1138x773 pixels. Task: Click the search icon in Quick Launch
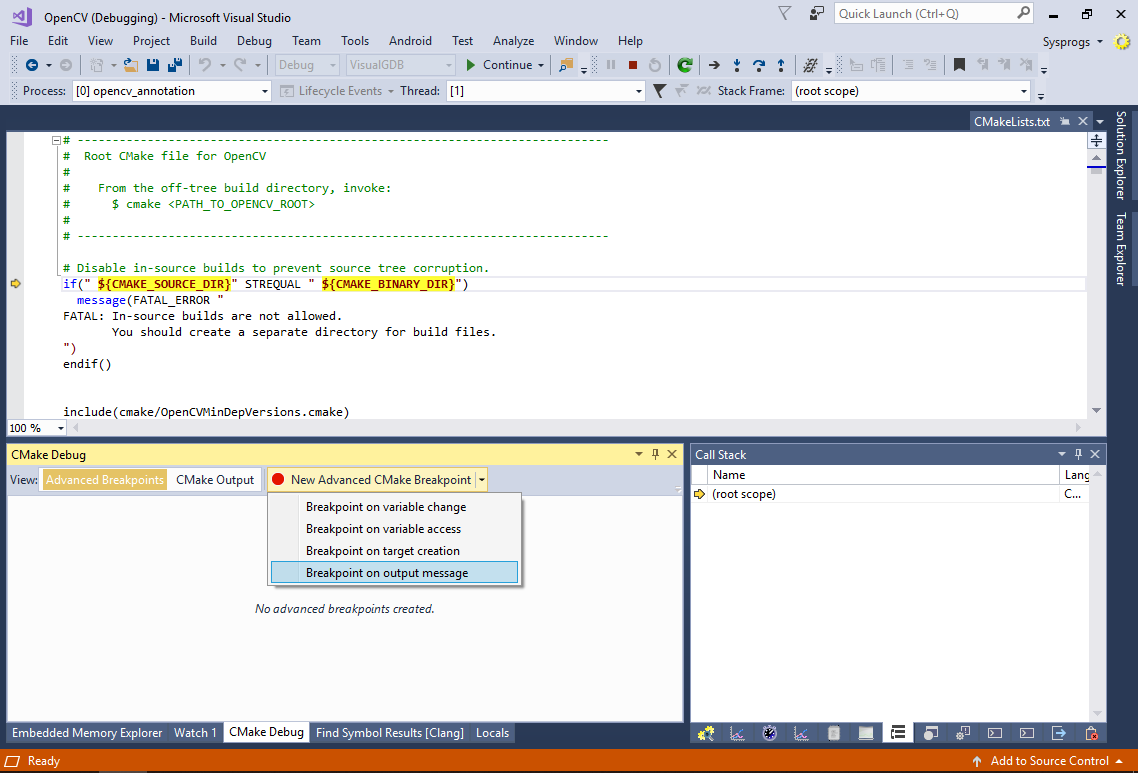coord(1023,13)
